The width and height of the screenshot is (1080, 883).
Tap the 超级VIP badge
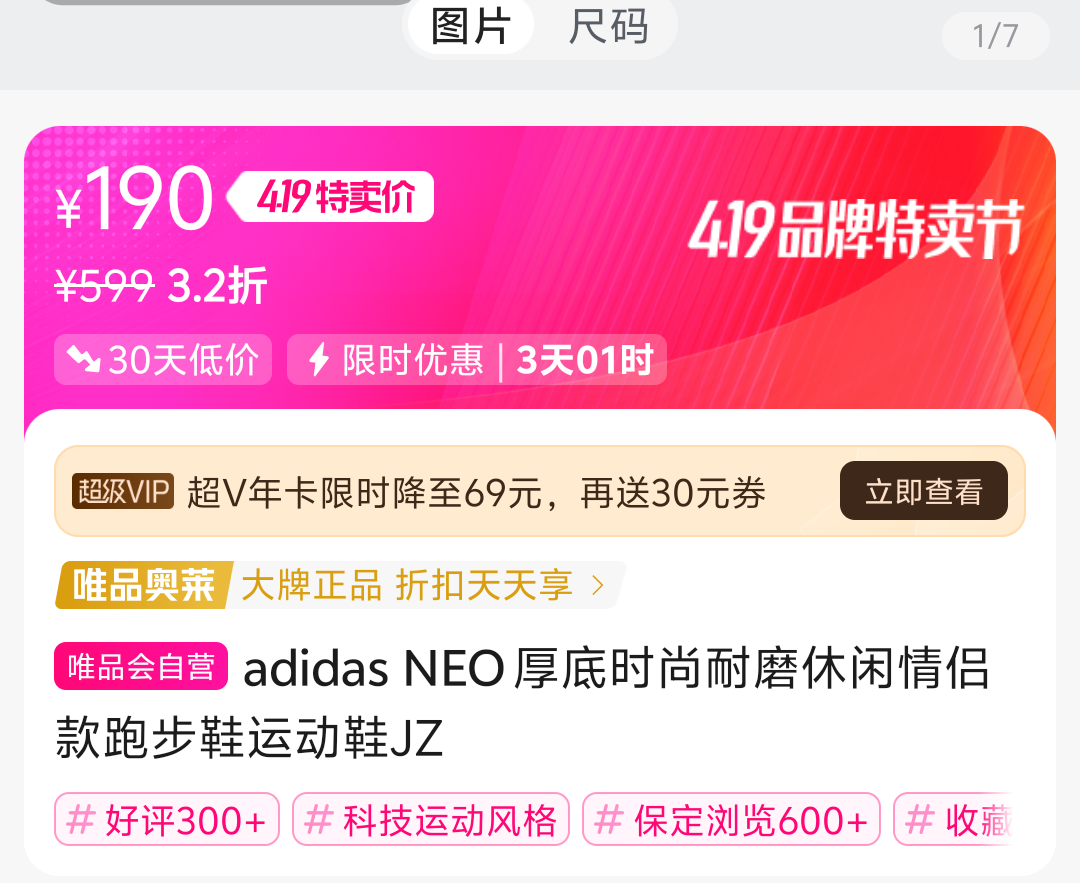coord(123,492)
